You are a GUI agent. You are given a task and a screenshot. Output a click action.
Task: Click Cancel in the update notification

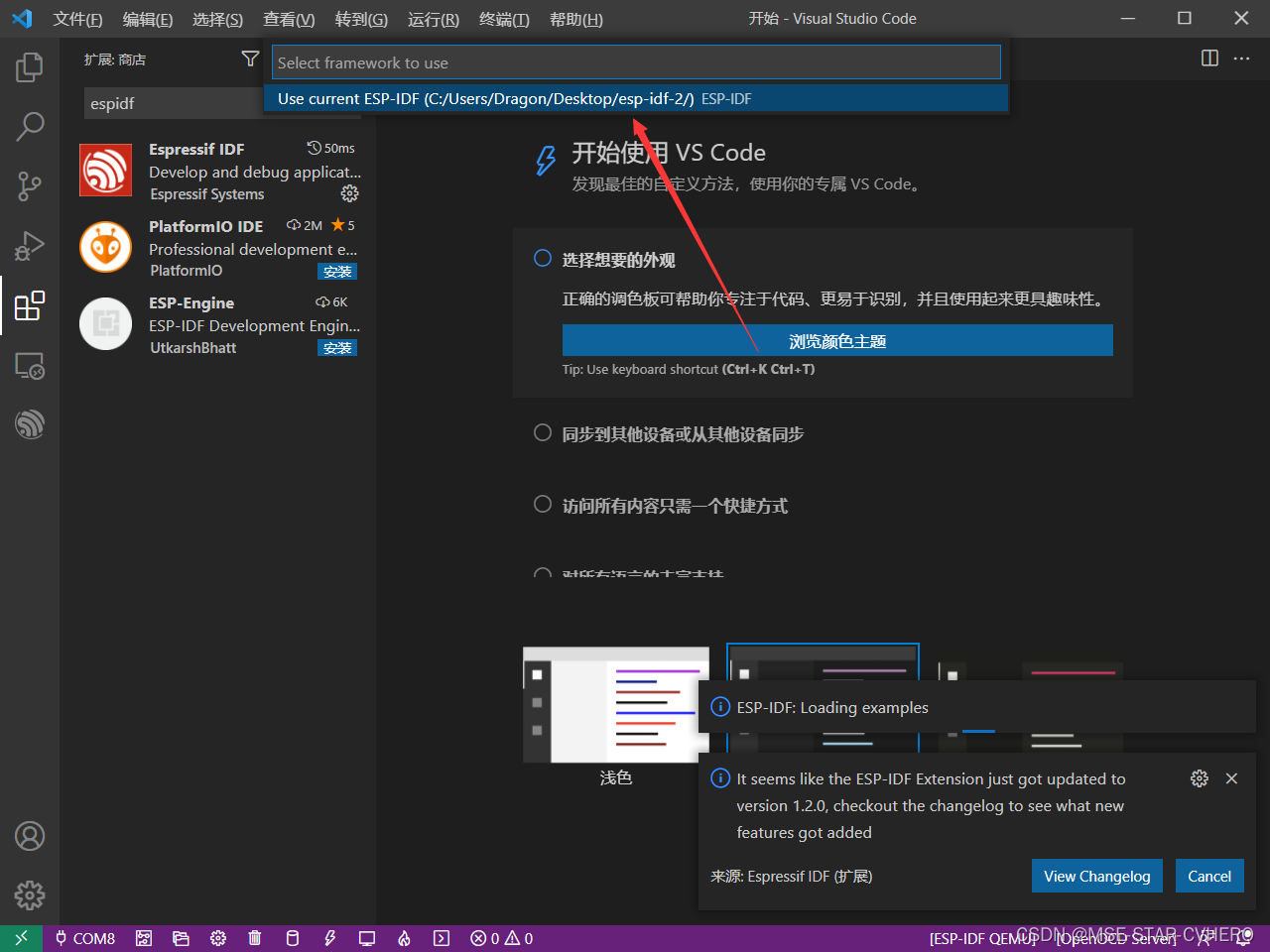click(x=1209, y=876)
